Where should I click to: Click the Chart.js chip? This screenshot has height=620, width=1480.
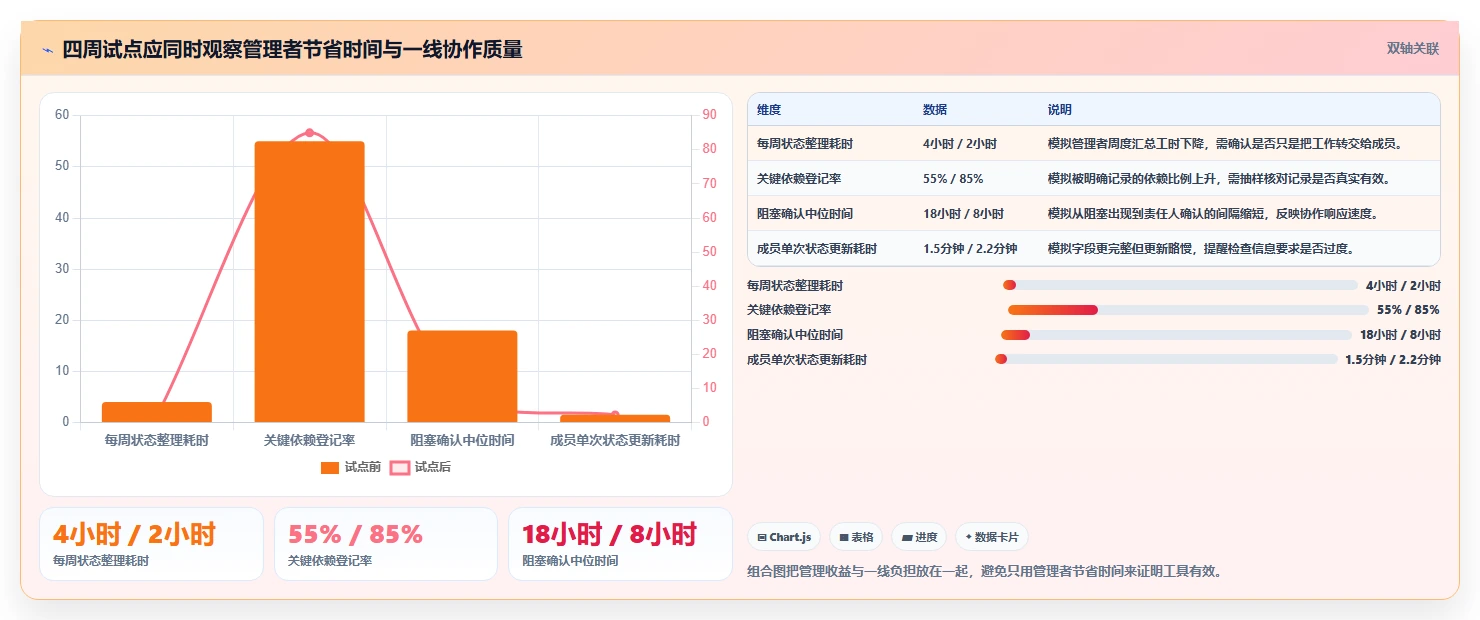pos(783,537)
